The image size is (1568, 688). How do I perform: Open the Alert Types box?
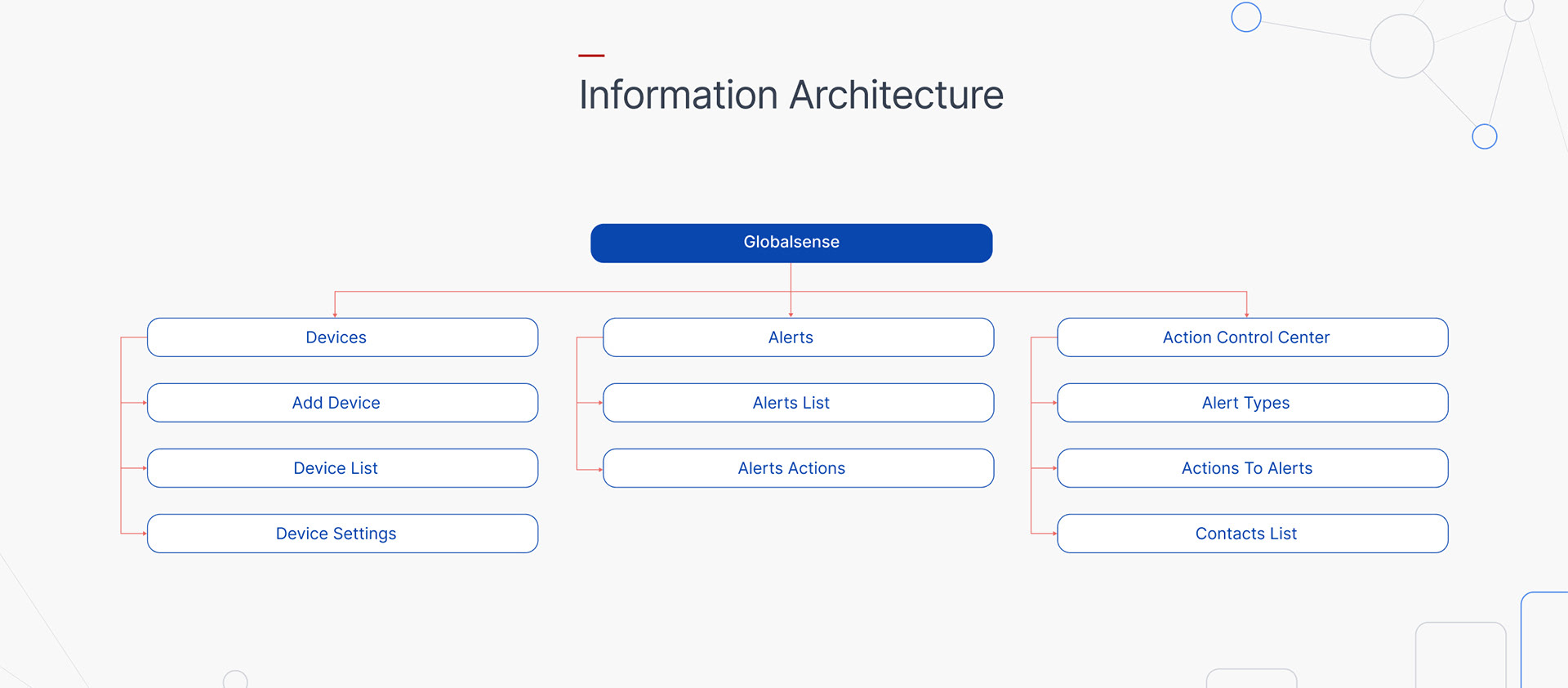(1253, 403)
